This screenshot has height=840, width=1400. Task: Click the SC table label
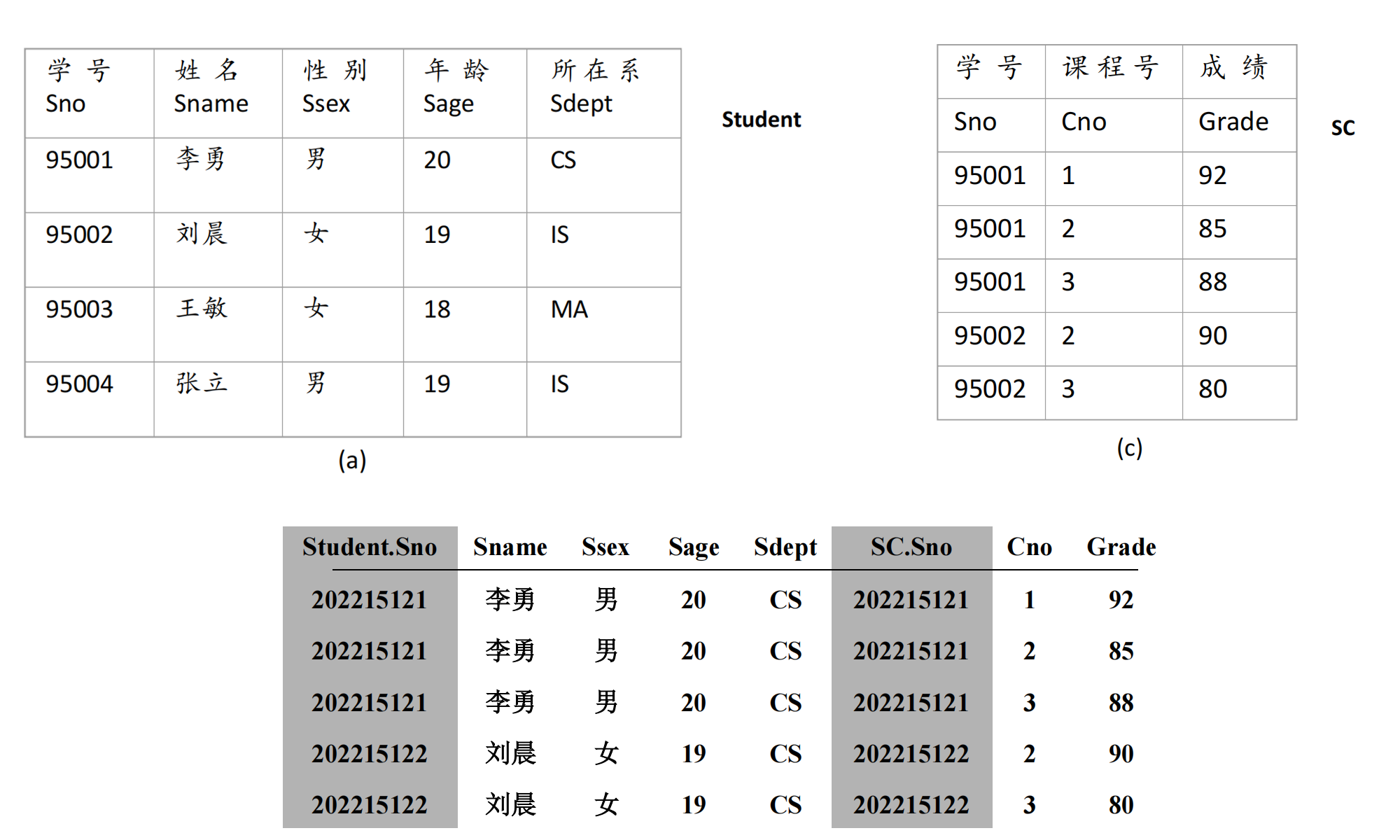[1343, 127]
